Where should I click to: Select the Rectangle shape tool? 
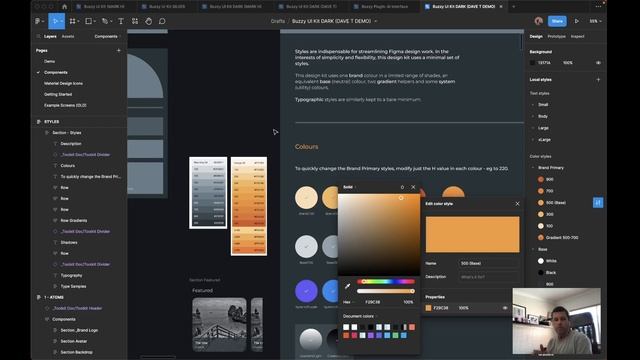click(89, 21)
